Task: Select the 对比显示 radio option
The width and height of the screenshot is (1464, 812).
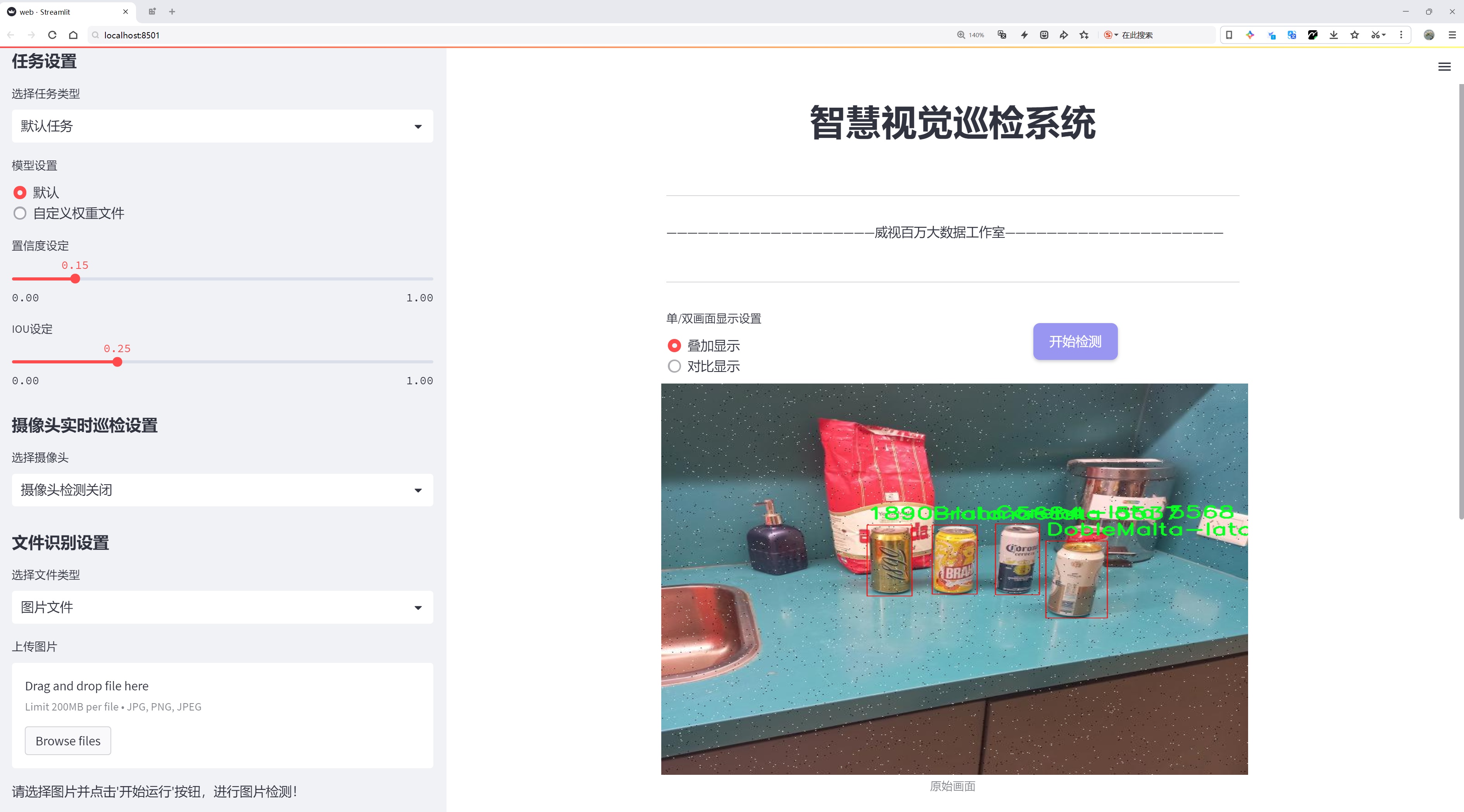Action: tap(674, 366)
